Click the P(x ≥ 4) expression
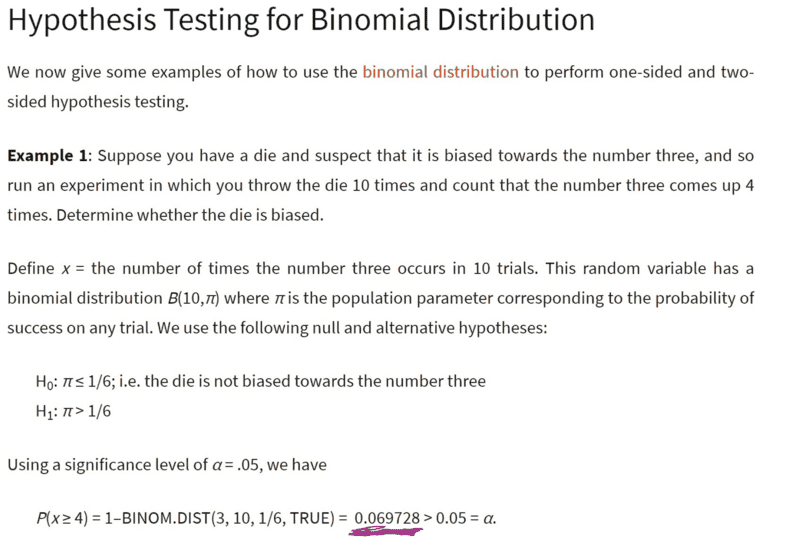 tap(62, 518)
